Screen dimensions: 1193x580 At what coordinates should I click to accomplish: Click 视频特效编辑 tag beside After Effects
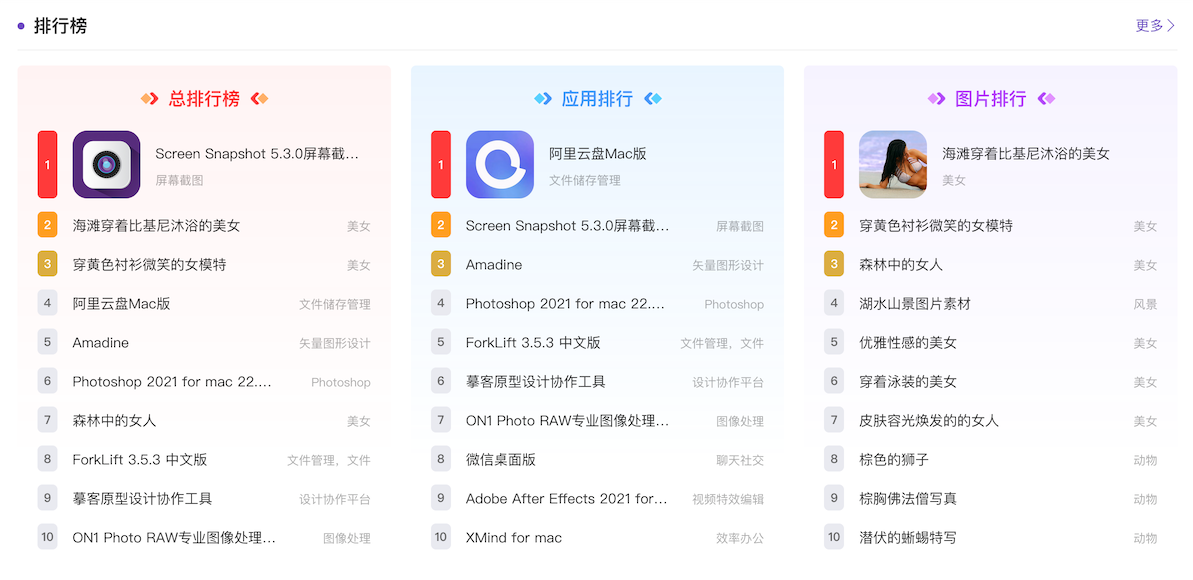pos(728,499)
